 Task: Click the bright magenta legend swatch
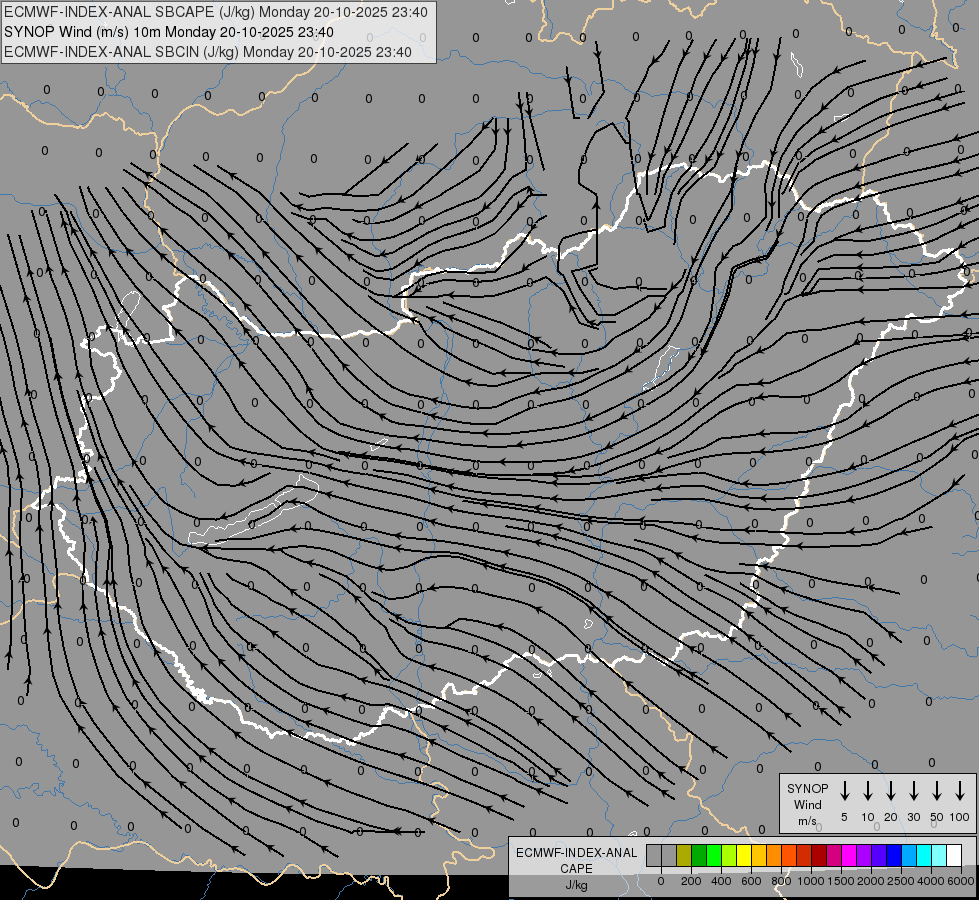(x=849, y=855)
